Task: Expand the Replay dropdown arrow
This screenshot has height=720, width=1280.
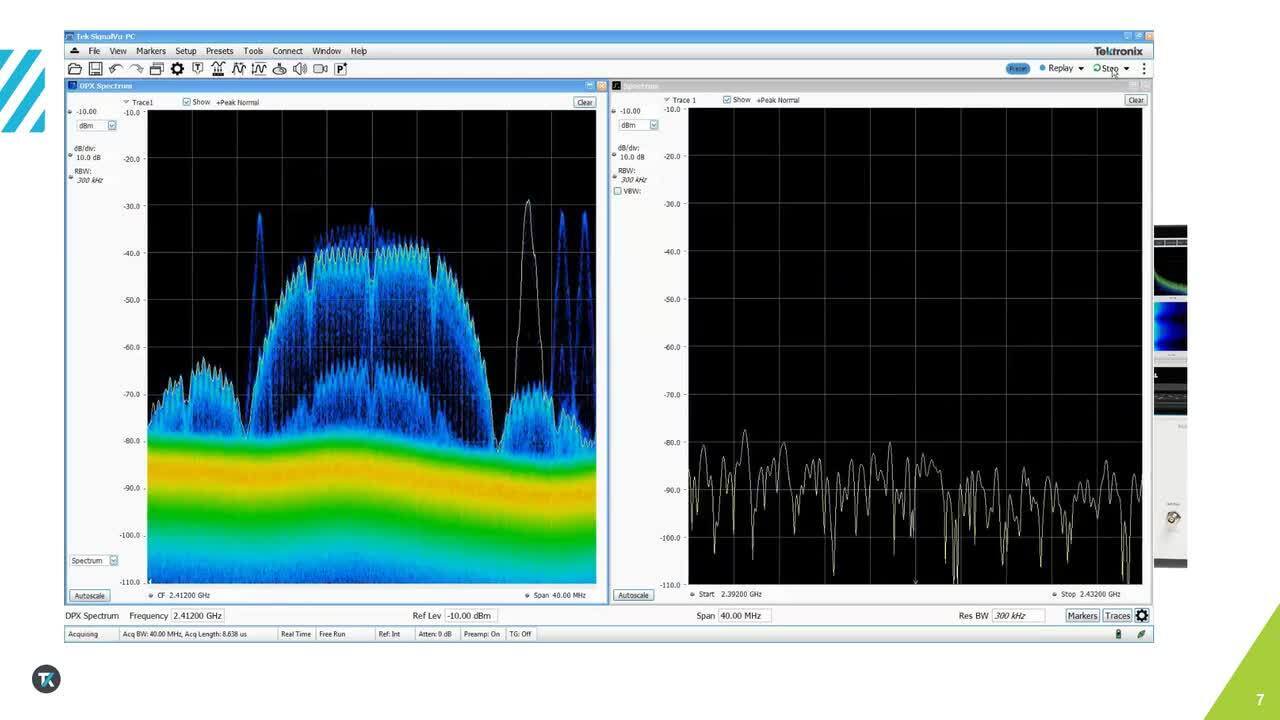Action: coord(1081,69)
